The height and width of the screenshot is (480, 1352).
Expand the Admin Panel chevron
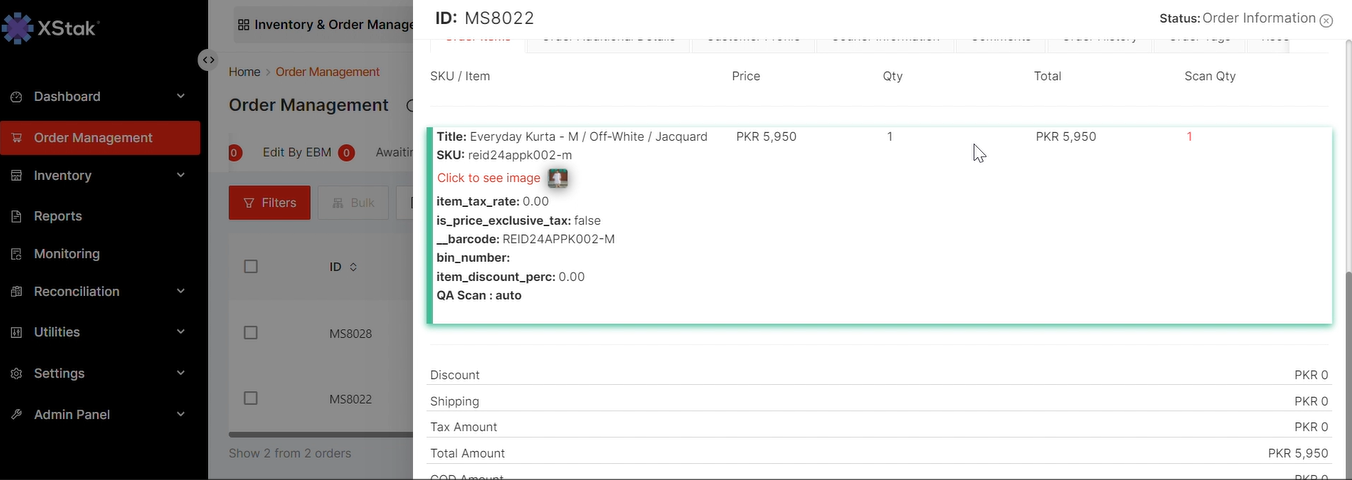(x=181, y=414)
